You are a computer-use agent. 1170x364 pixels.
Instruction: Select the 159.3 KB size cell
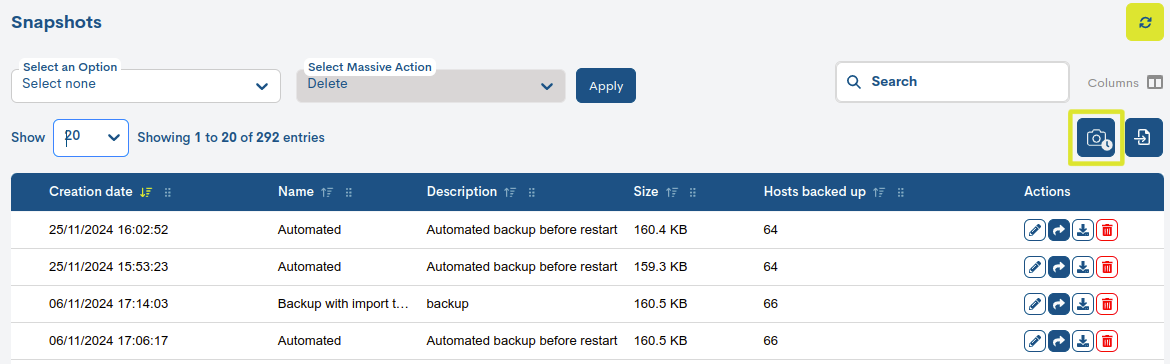pyautogui.click(x=660, y=266)
